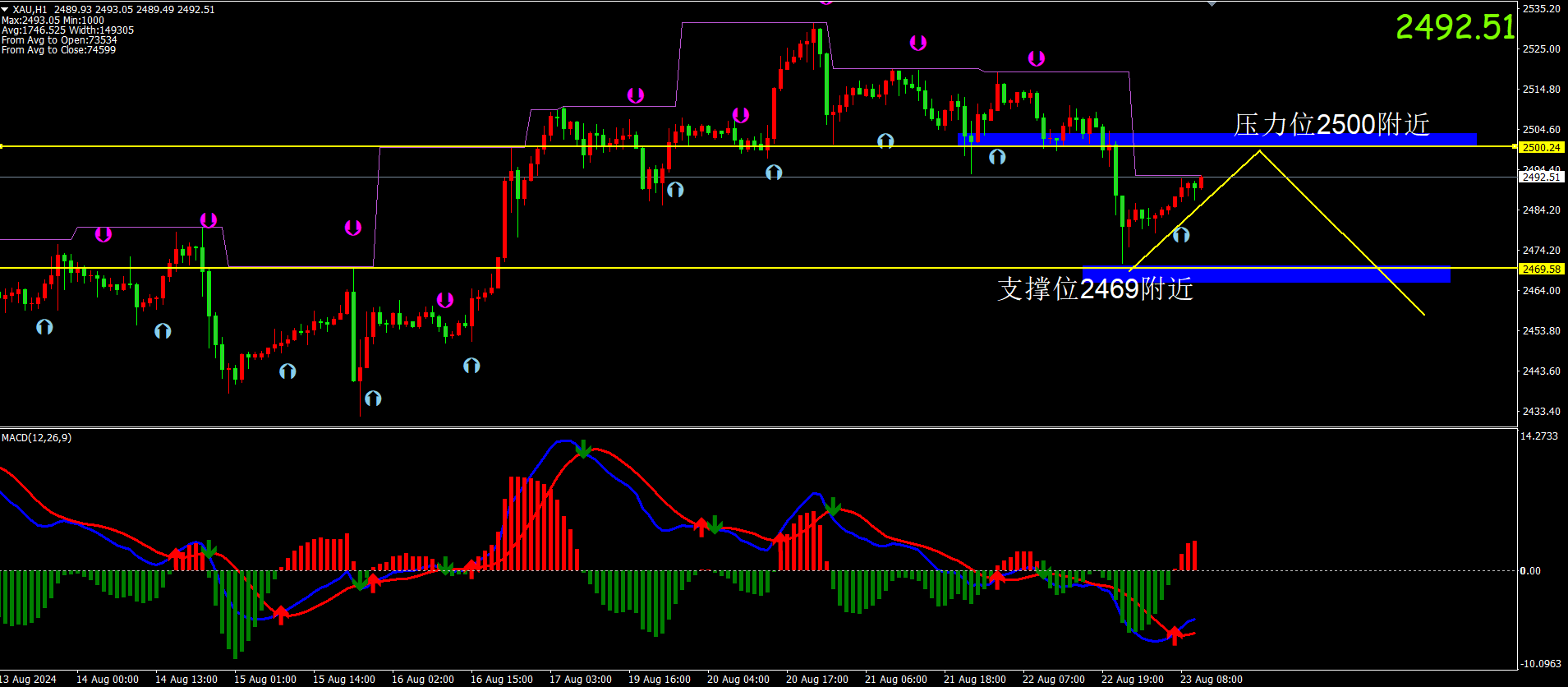Click the gray chart shift triangle at top
1568x687 pixels.
(x=1212, y=3)
